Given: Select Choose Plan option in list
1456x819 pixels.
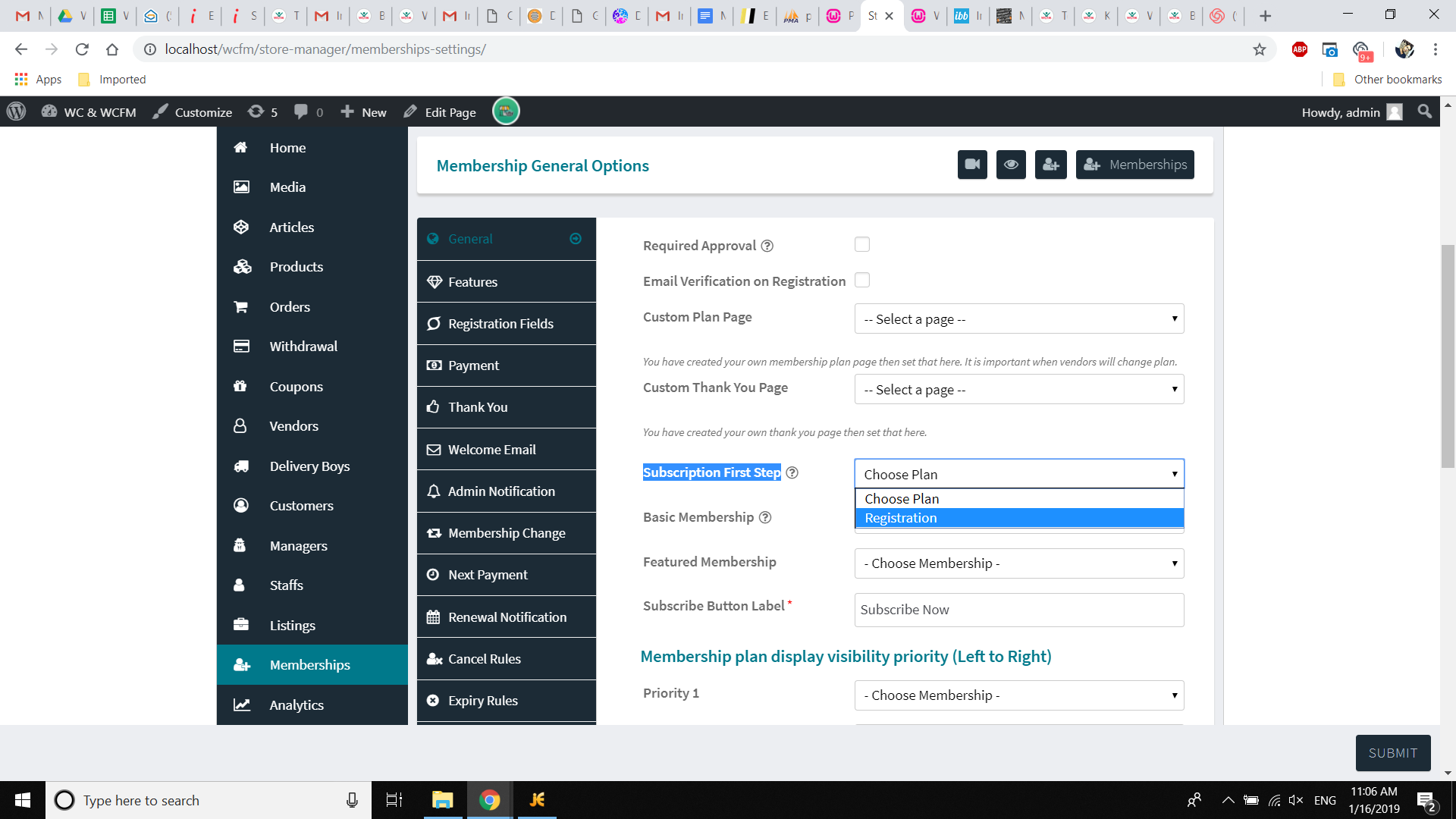Looking at the screenshot, I should pos(1019,498).
